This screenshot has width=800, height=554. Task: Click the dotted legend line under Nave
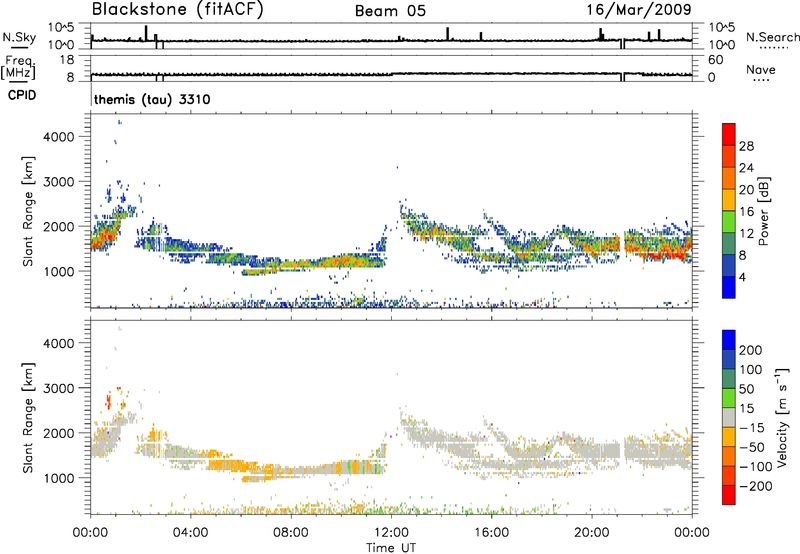761,80
